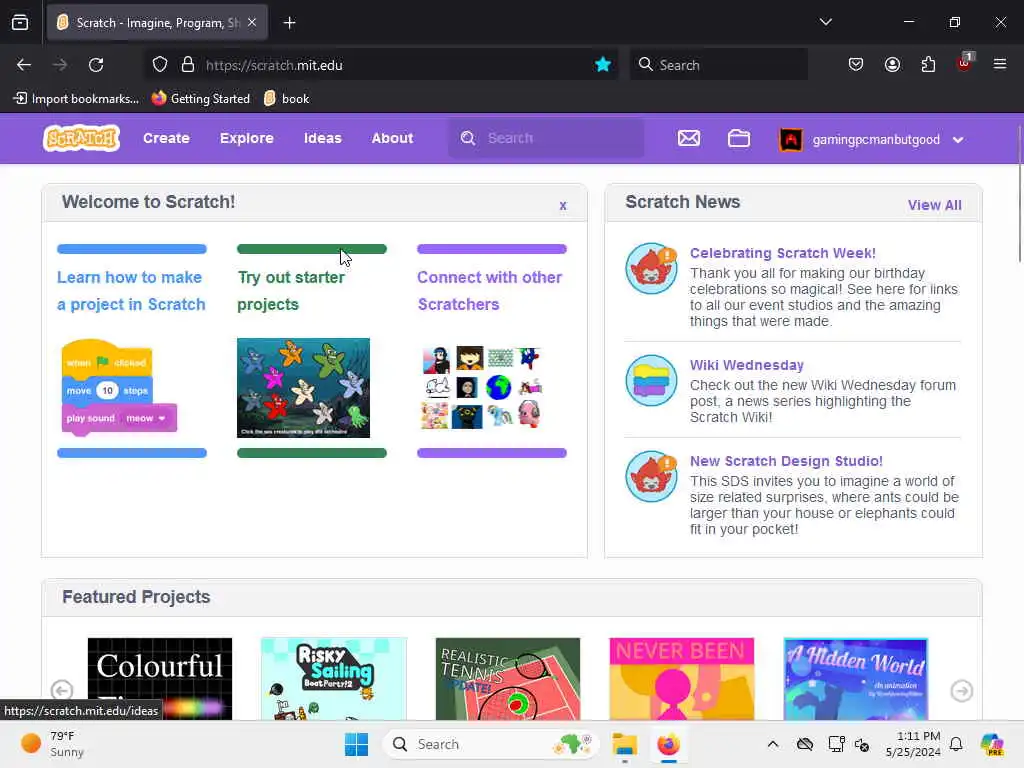This screenshot has width=1024, height=768.
Task: Click the Firefox toolbar Search box
Action: (718, 65)
